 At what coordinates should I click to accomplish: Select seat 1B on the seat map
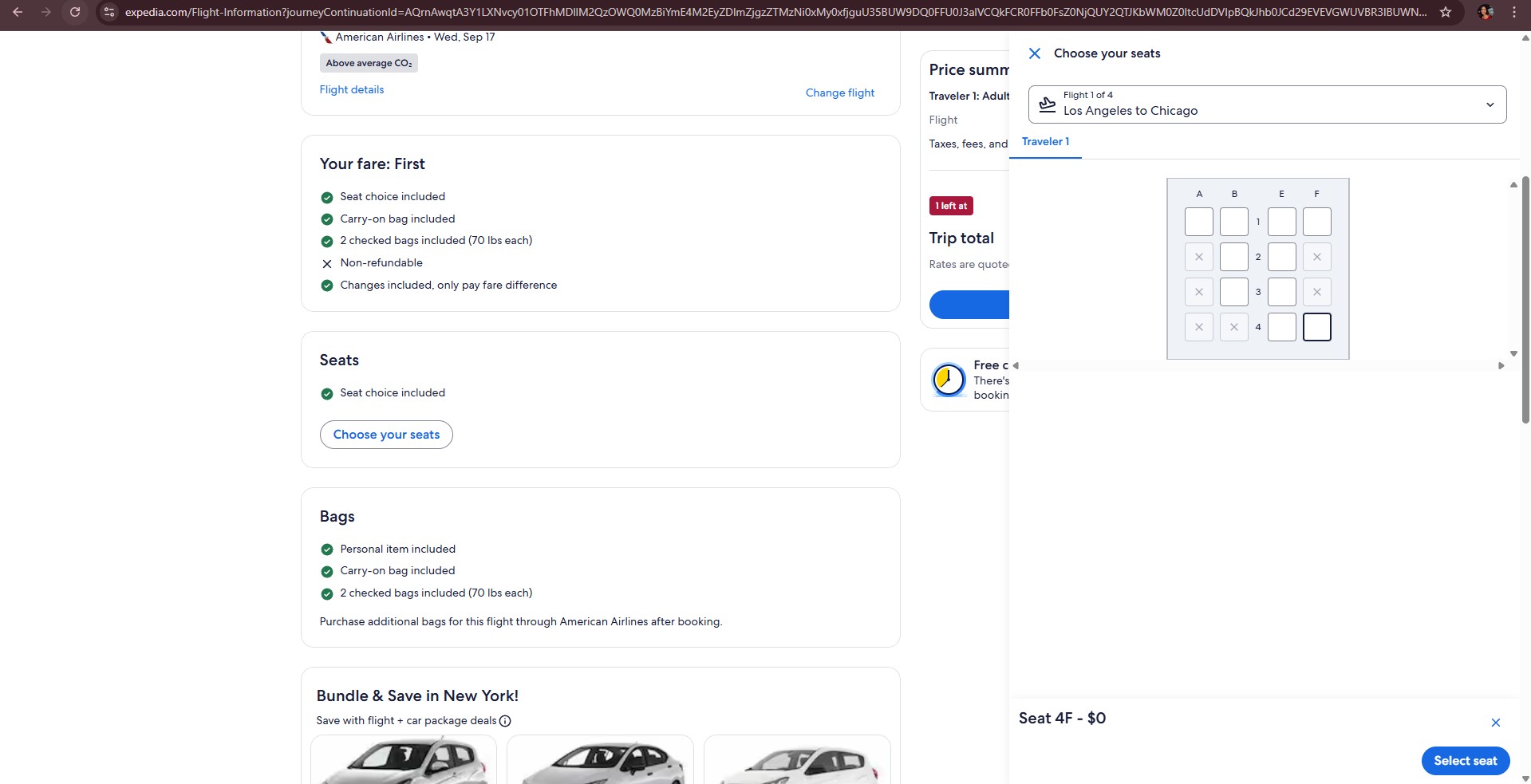pos(1233,222)
